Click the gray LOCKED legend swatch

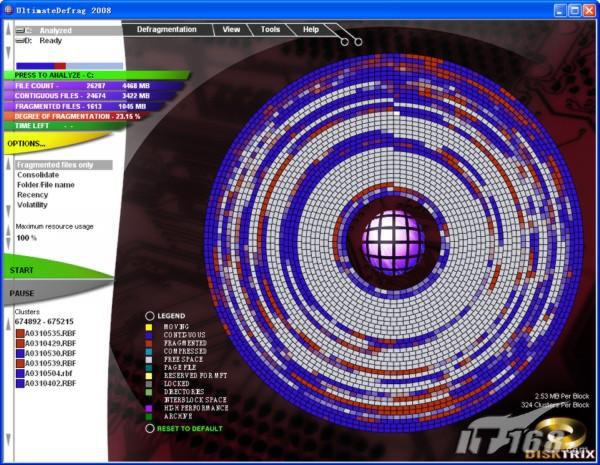[148, 384]
